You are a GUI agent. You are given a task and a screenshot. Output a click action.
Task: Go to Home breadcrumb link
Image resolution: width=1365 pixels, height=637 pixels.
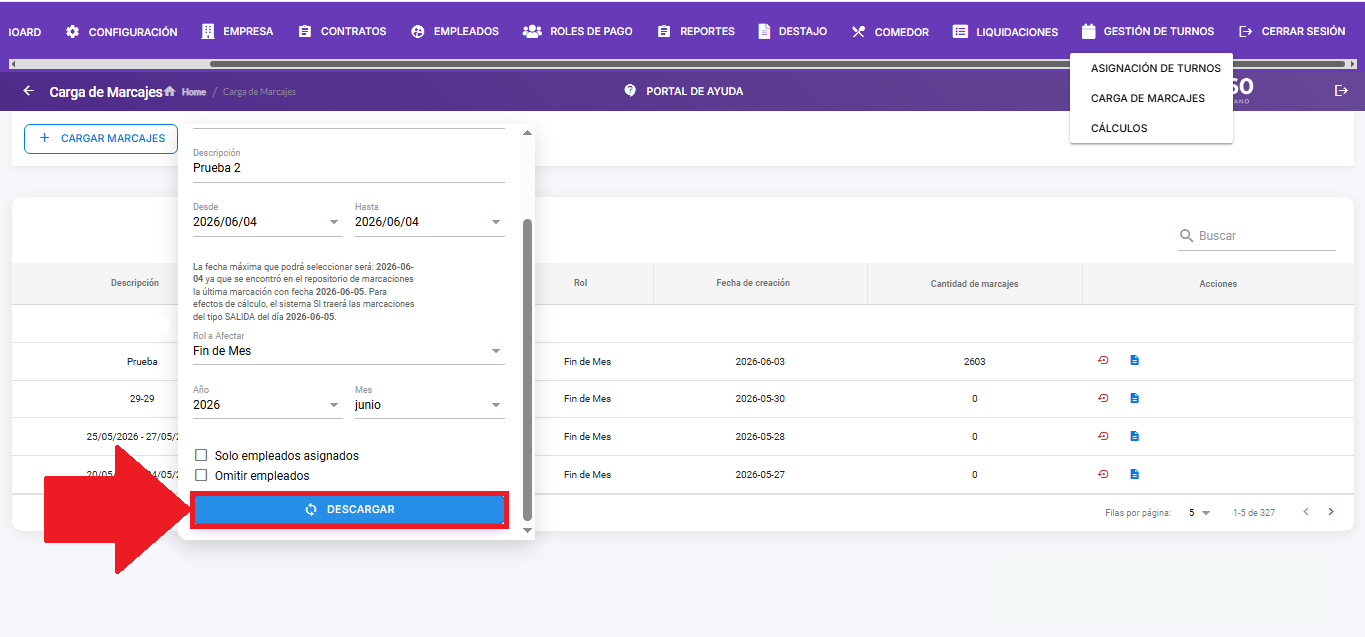pos(194,92)
